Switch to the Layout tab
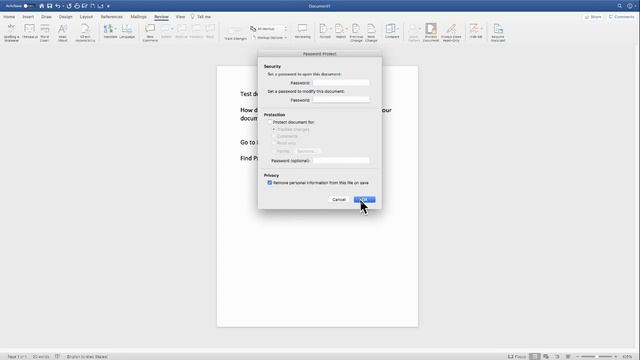 click(86, 17)
